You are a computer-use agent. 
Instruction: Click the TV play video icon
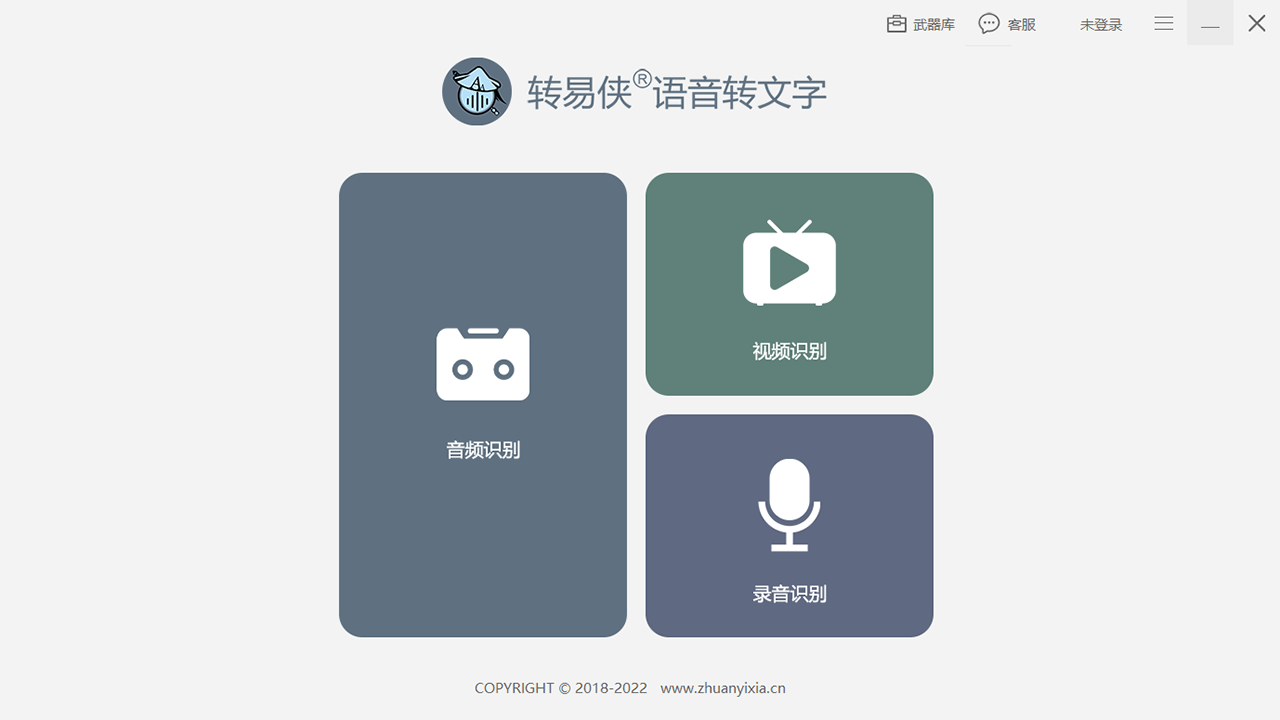click(x=789, y=263)
